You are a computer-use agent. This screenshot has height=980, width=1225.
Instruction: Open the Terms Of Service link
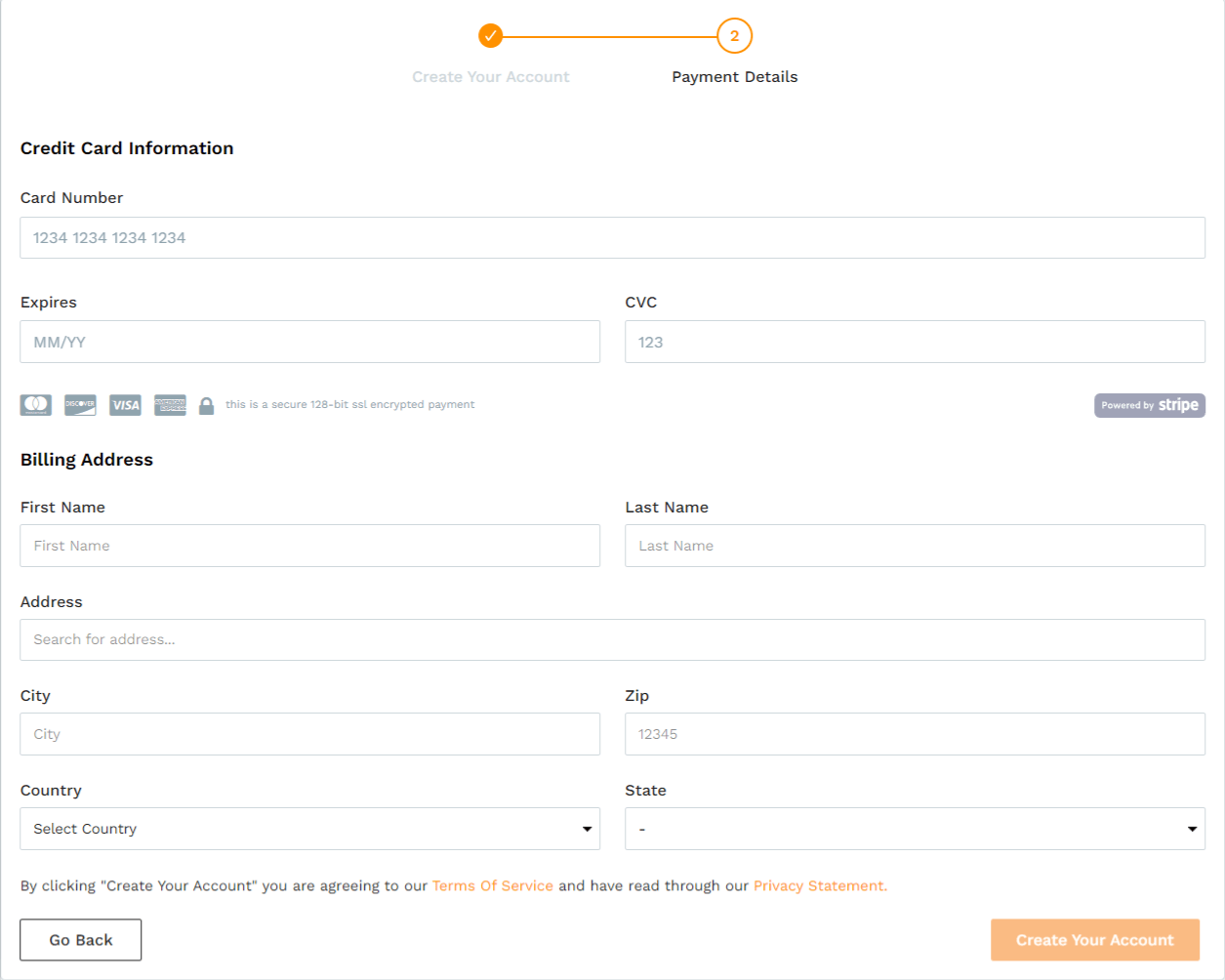click(x=493, y=886)
